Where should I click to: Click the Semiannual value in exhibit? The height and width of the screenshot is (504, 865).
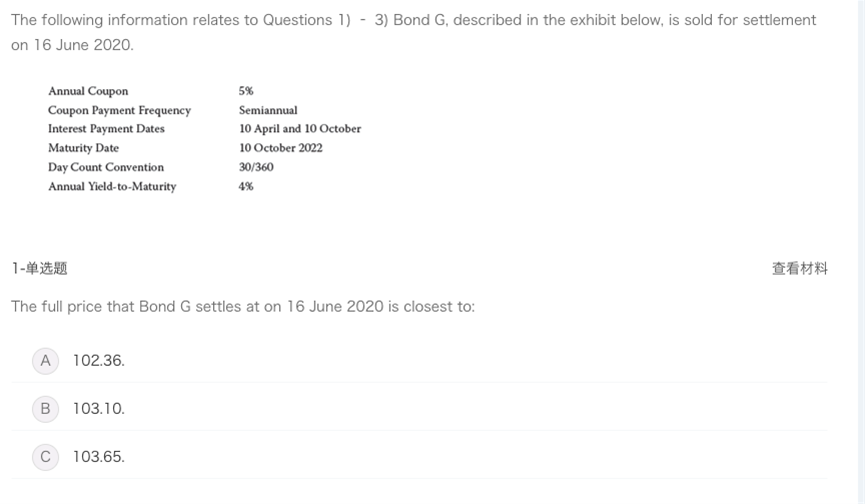point(268,110)
